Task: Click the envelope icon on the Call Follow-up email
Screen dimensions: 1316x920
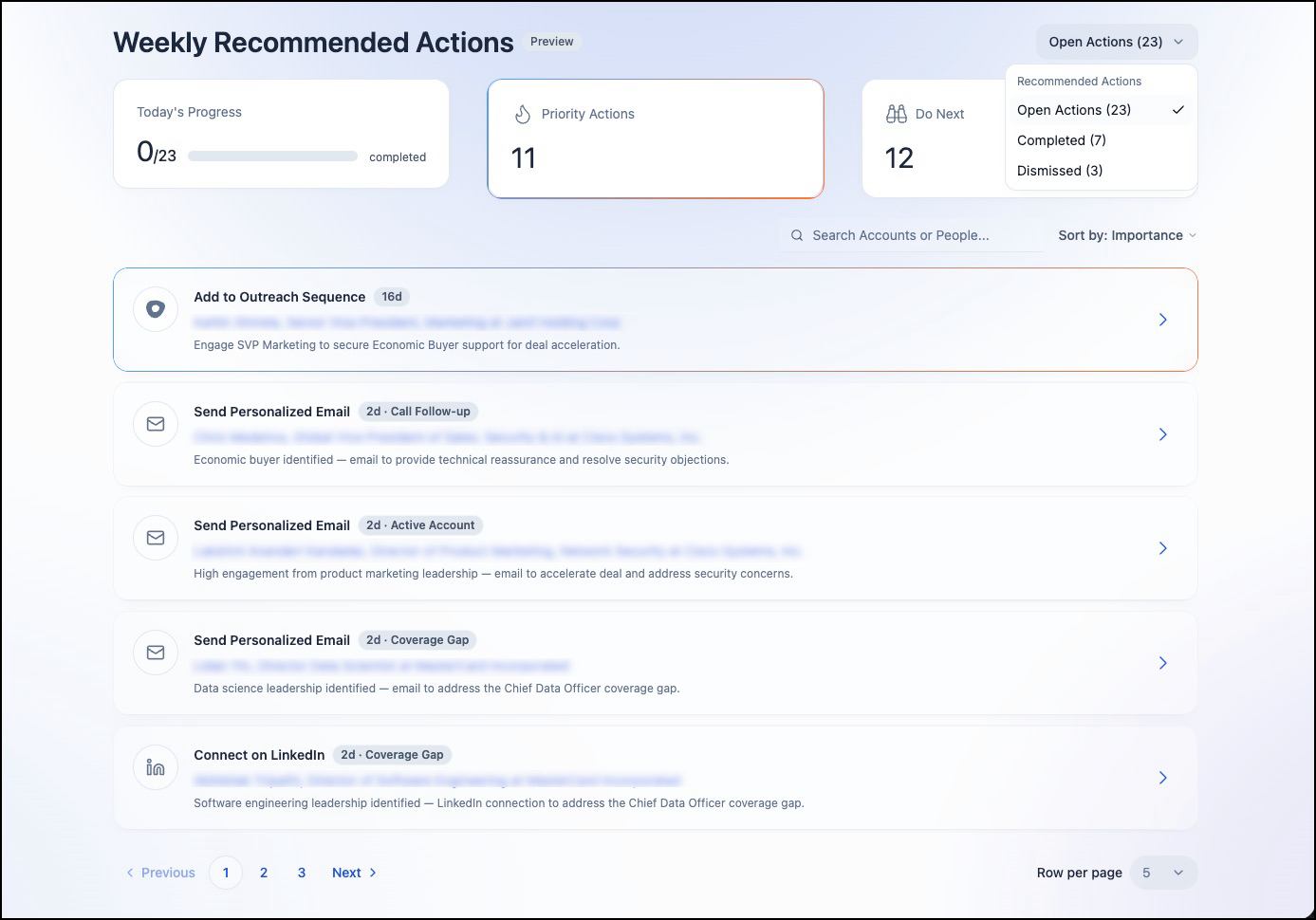Action: tap(156, 424)
